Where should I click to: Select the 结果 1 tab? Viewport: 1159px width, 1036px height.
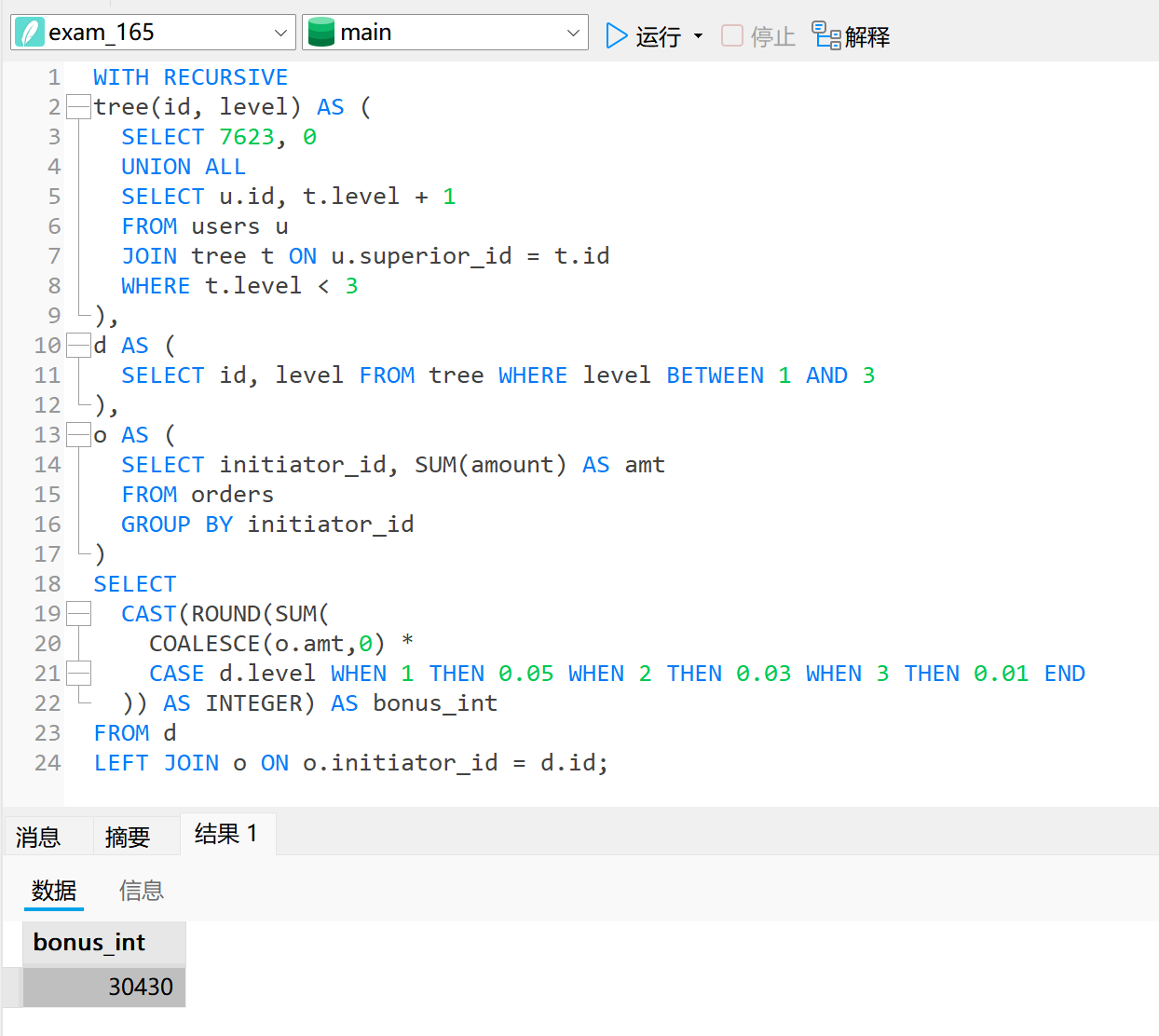click(x=225, y=834)
